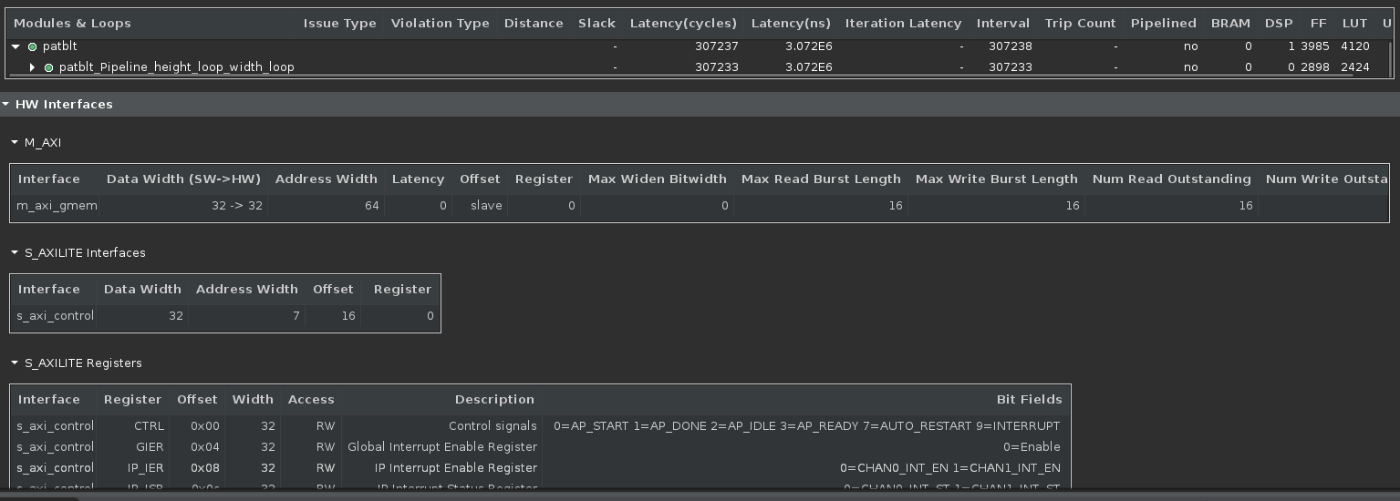Click the CHAN0_INT_EN bit fields cell

[x=950, y=468]
